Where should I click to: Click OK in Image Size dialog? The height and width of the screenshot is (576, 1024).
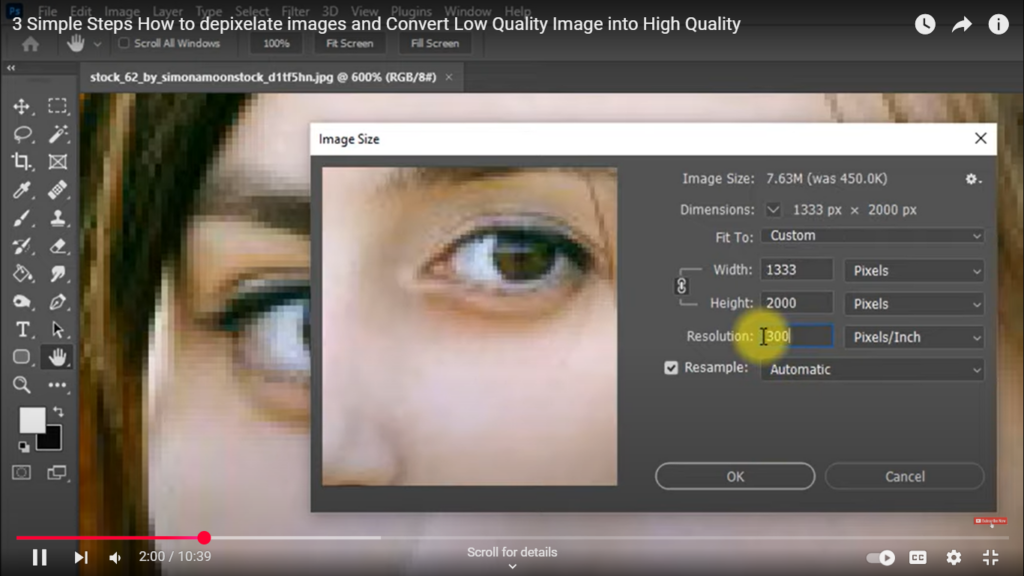735,477
